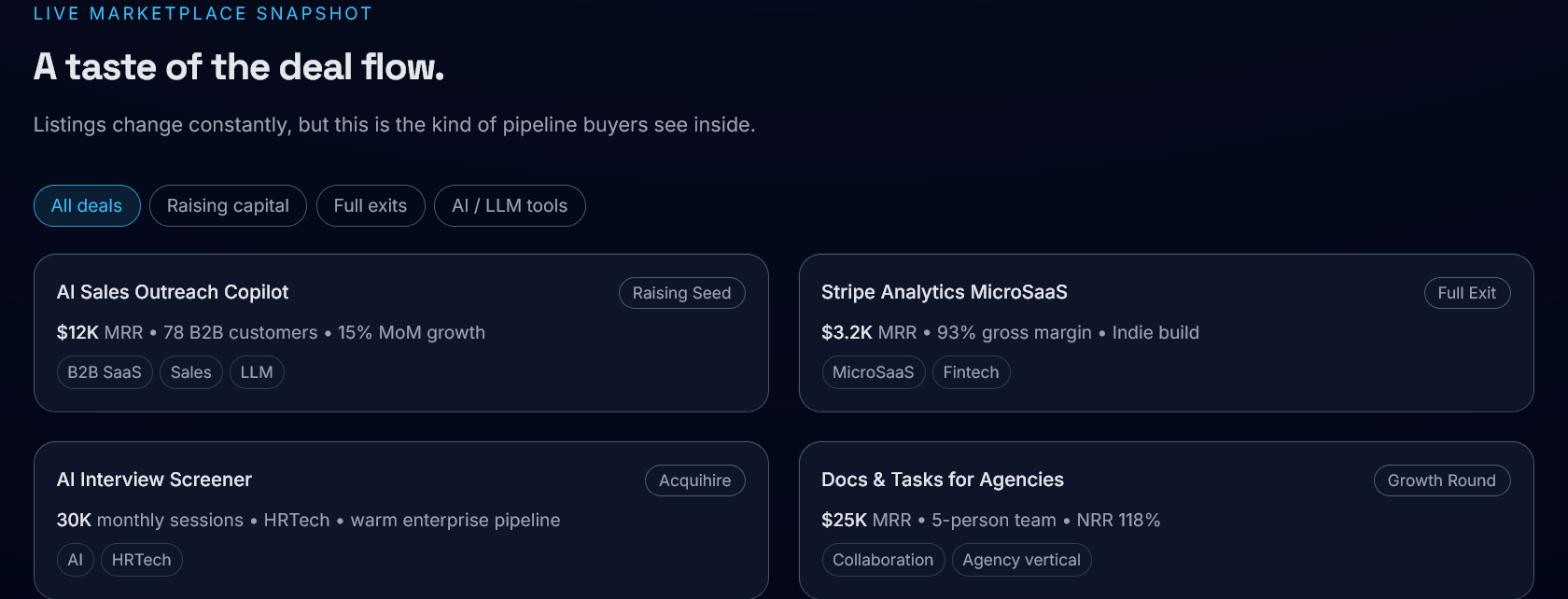Open Stripe Analytics MicroSaaS listing
The height and width of the screenshot is (599, 1568).
944,292
